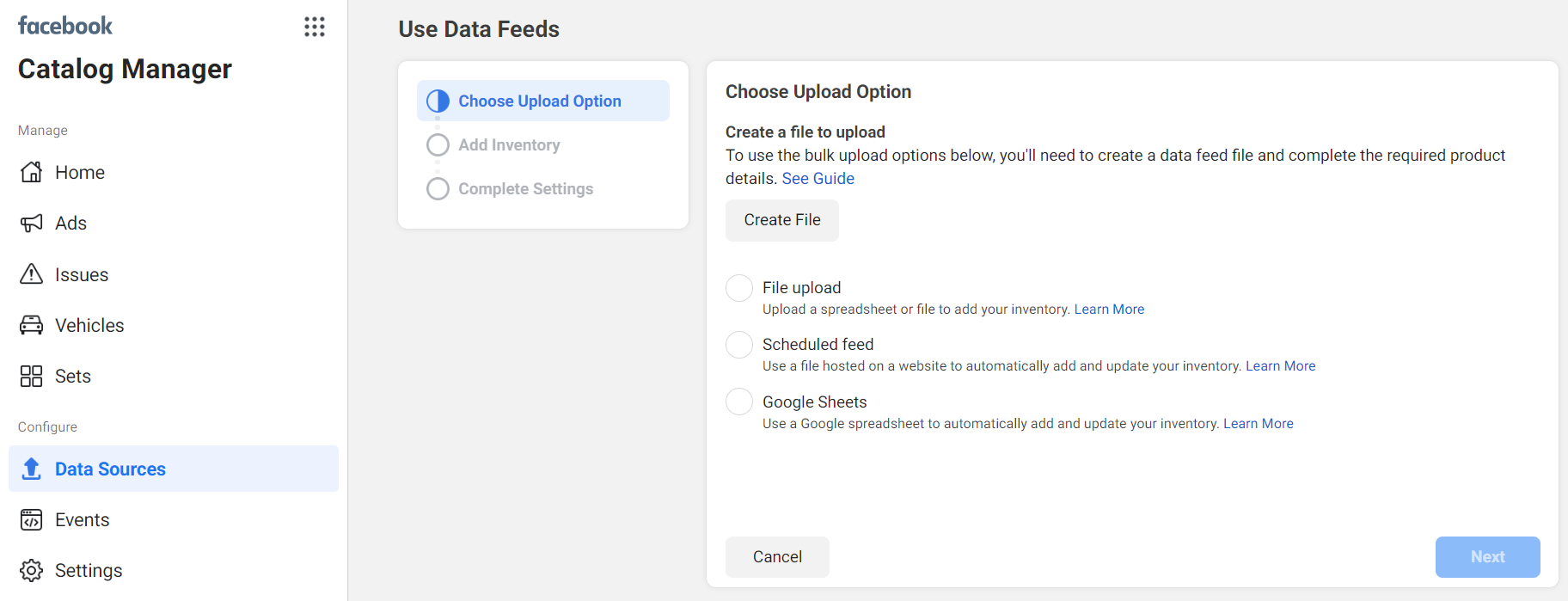Image resolution: width=1568 pixels, height=601 pixels.
Task: Click the Next button
Action: point(1487,557)
